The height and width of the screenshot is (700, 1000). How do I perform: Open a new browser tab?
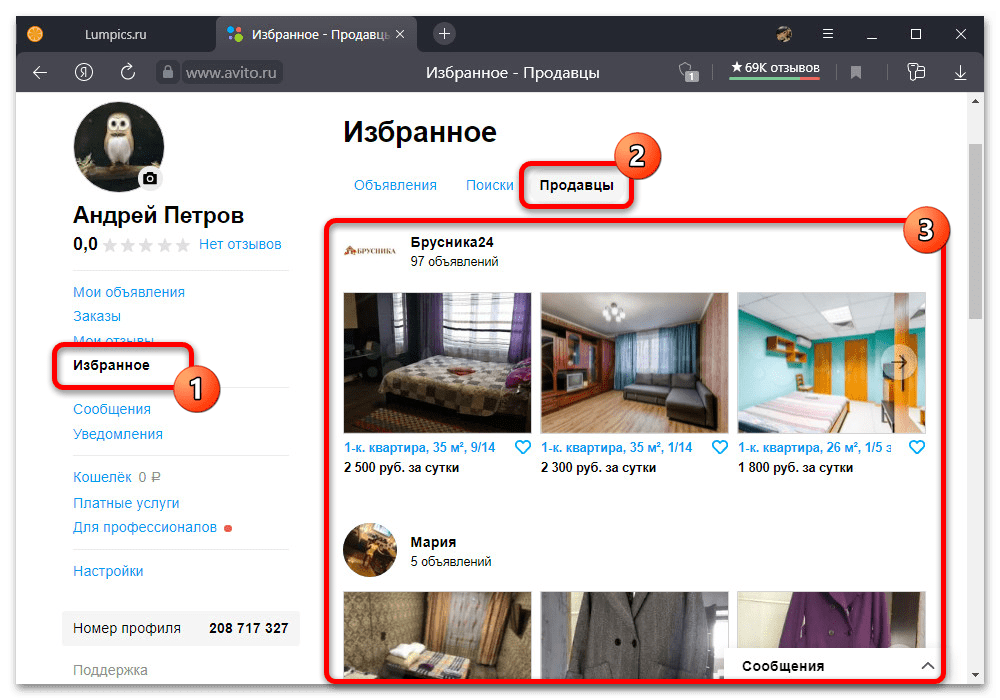tap(445, 34)
